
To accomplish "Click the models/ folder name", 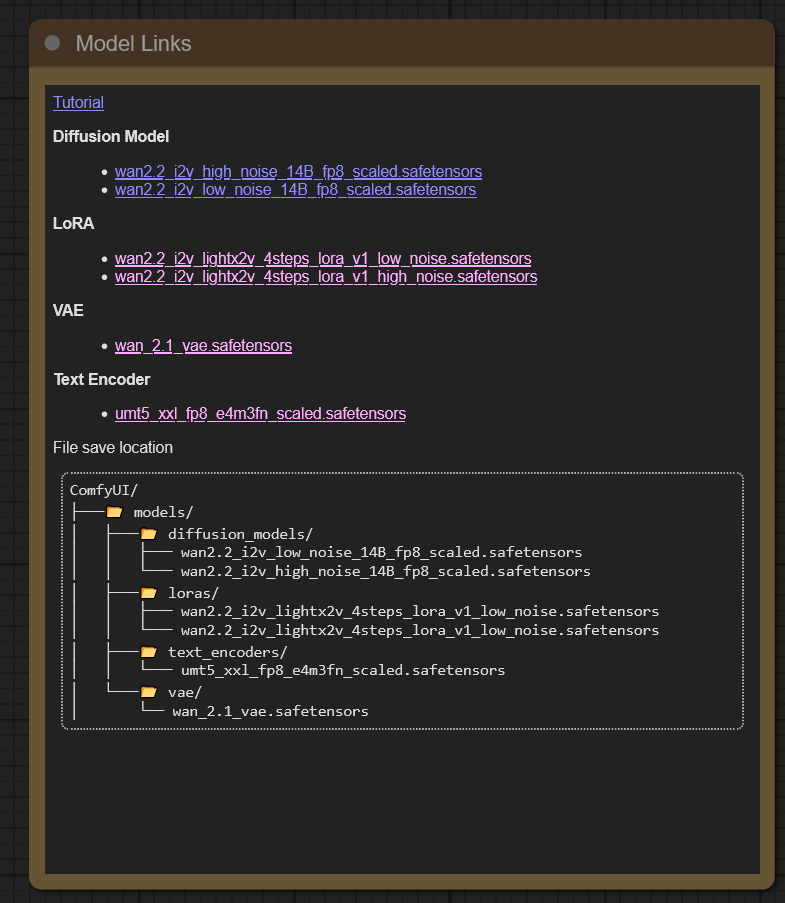I will point(164,512).
